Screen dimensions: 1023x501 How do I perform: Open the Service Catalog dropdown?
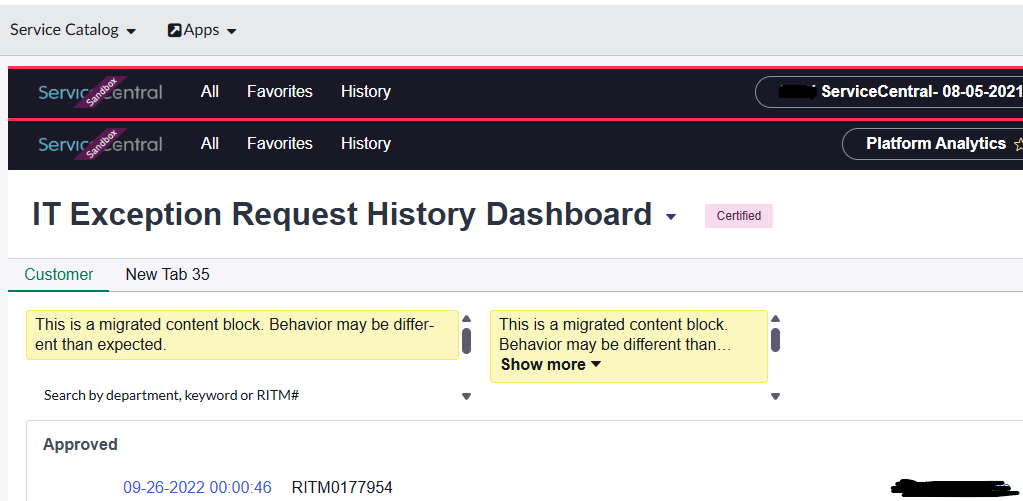click(73, 30)
